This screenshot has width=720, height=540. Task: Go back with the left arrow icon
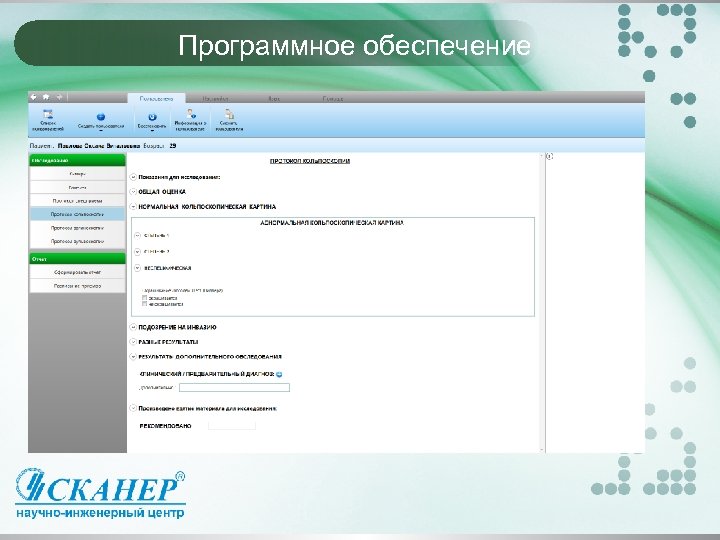coord(34,97)
